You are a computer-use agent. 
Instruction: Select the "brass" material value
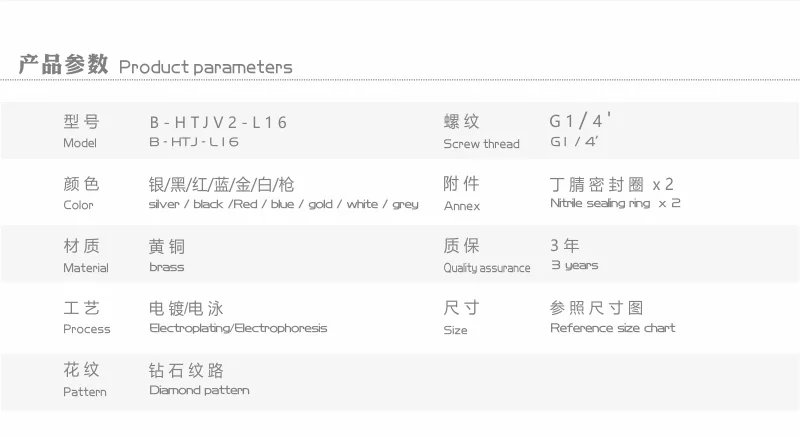coord(167,267)
